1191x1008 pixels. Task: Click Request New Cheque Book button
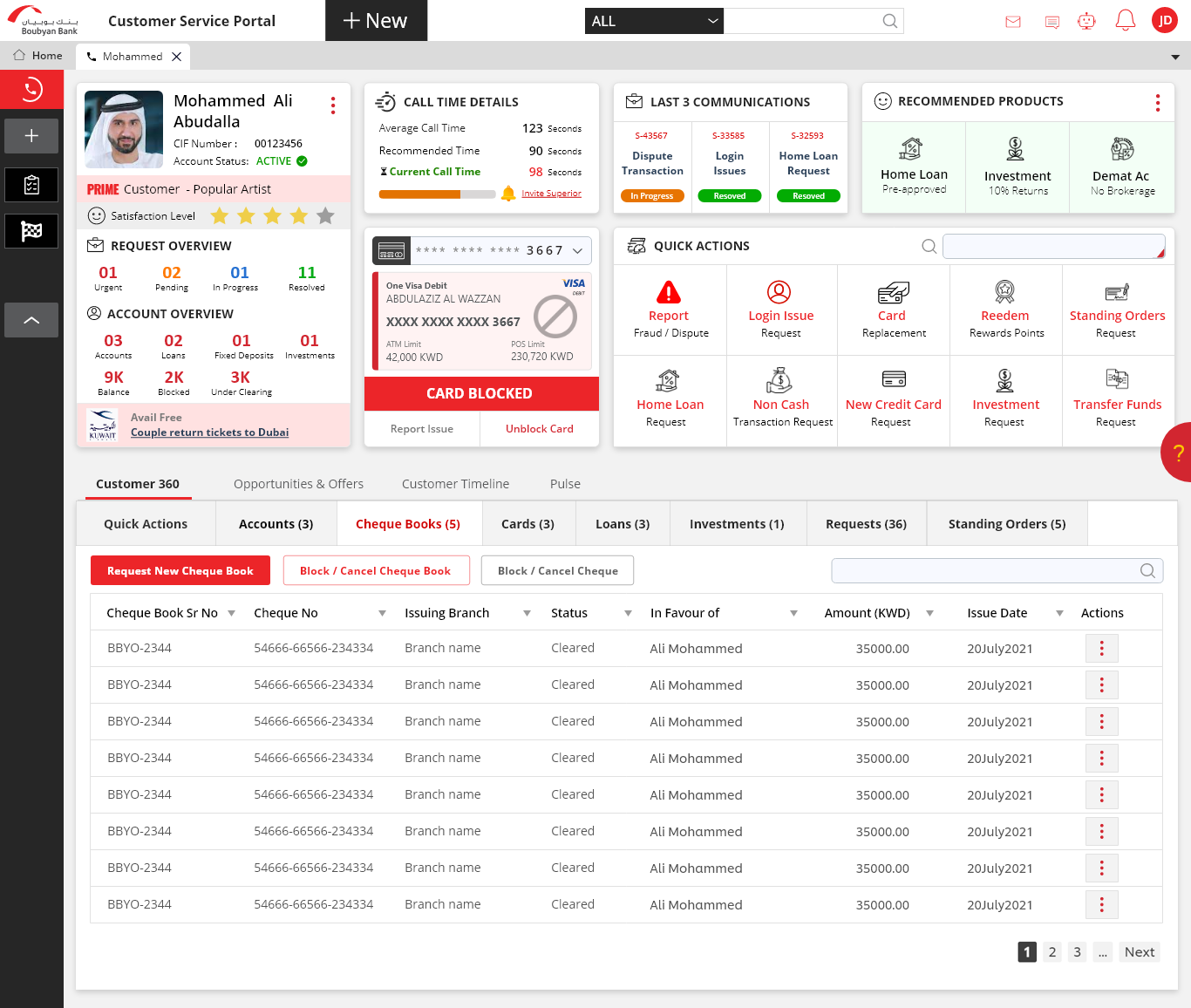coord(180,571)
